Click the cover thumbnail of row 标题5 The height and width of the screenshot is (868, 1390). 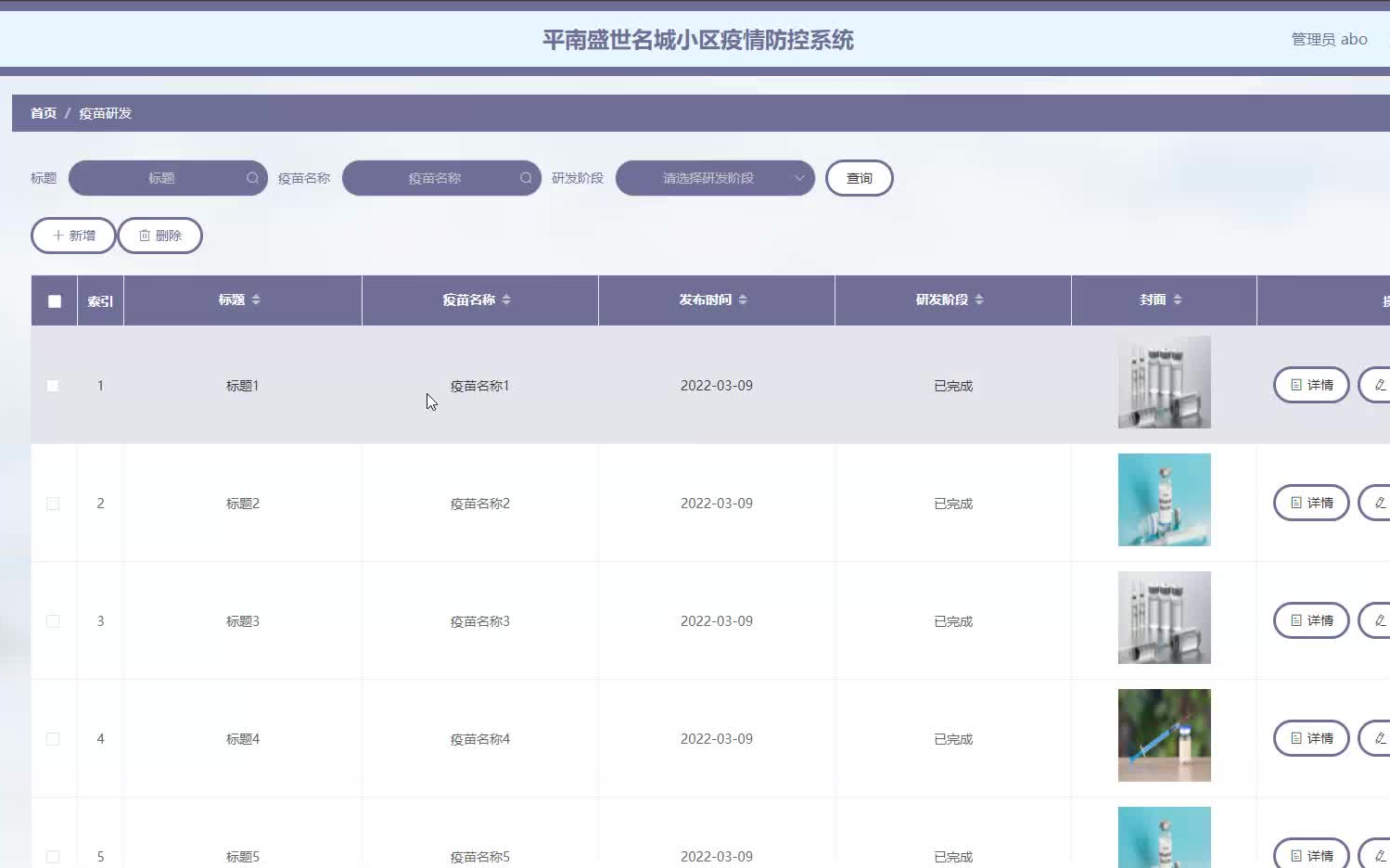click(x=1165, y=837)
